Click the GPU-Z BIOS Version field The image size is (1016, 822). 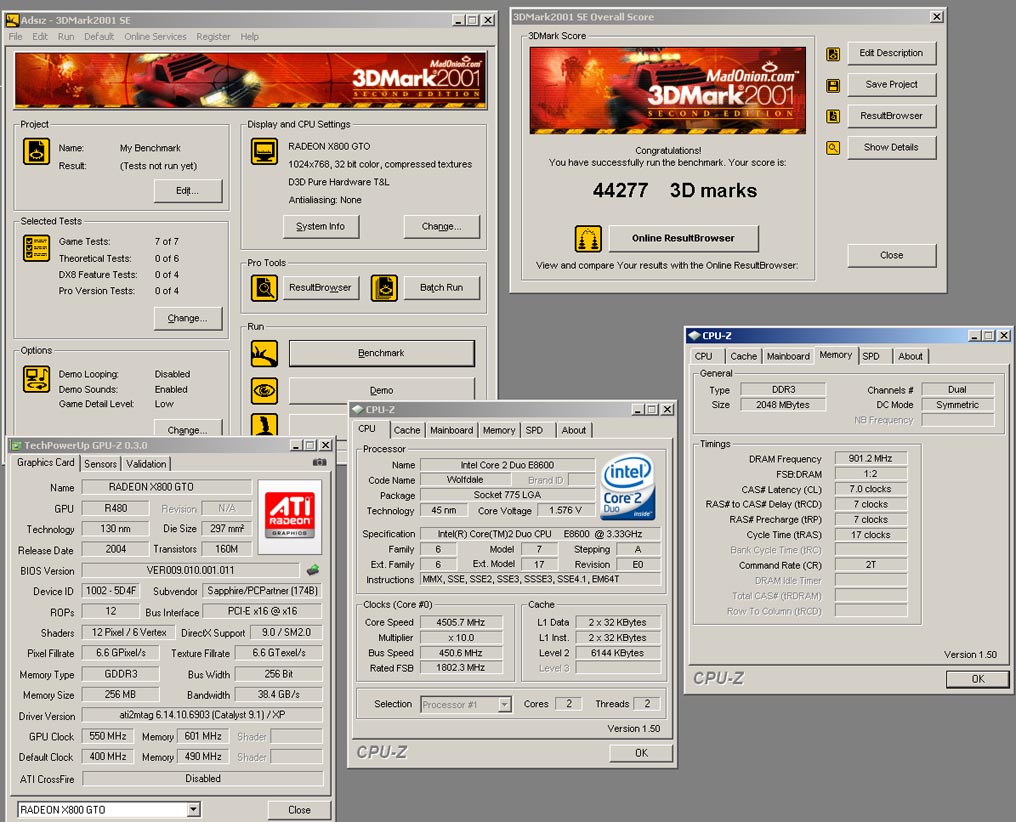pos(190,571)
